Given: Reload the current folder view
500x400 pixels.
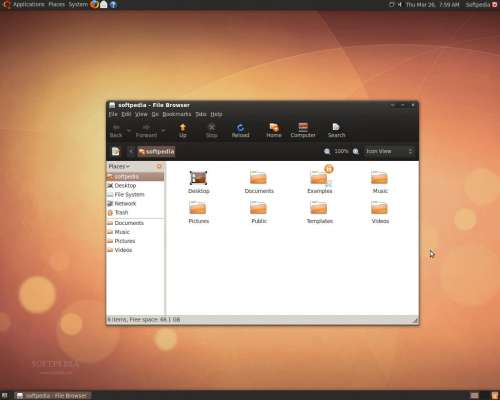Looking at the screenshot, I should pyautogui.click(x=240, y=130).
